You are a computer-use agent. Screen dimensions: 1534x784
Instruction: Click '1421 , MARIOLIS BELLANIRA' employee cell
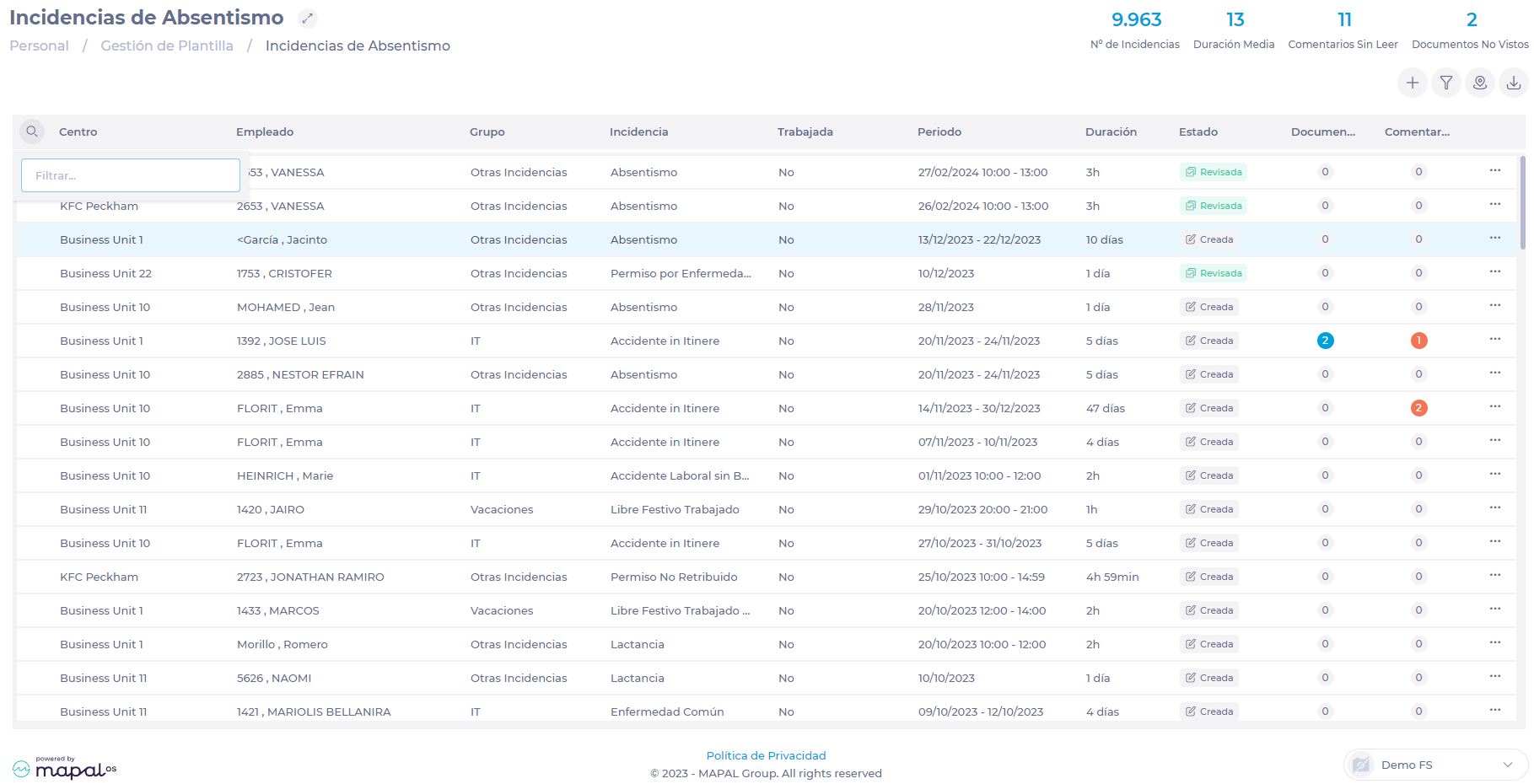point(314,712)
